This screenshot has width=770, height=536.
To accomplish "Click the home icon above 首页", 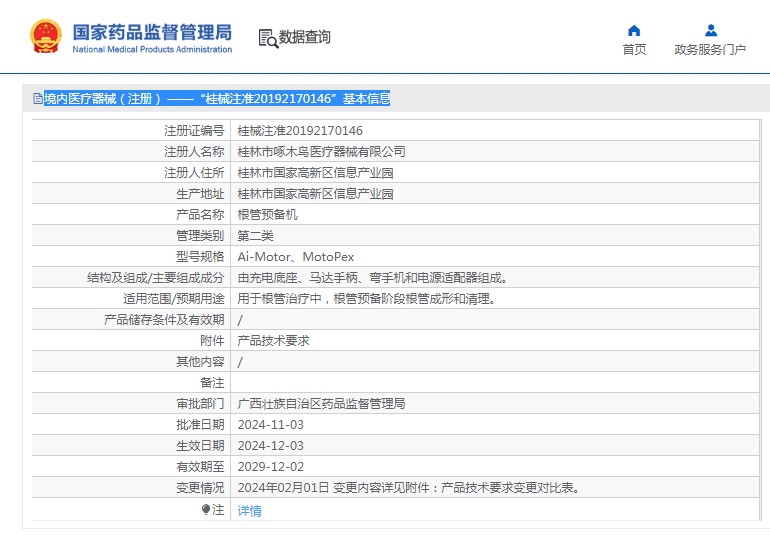I will 634,31.
